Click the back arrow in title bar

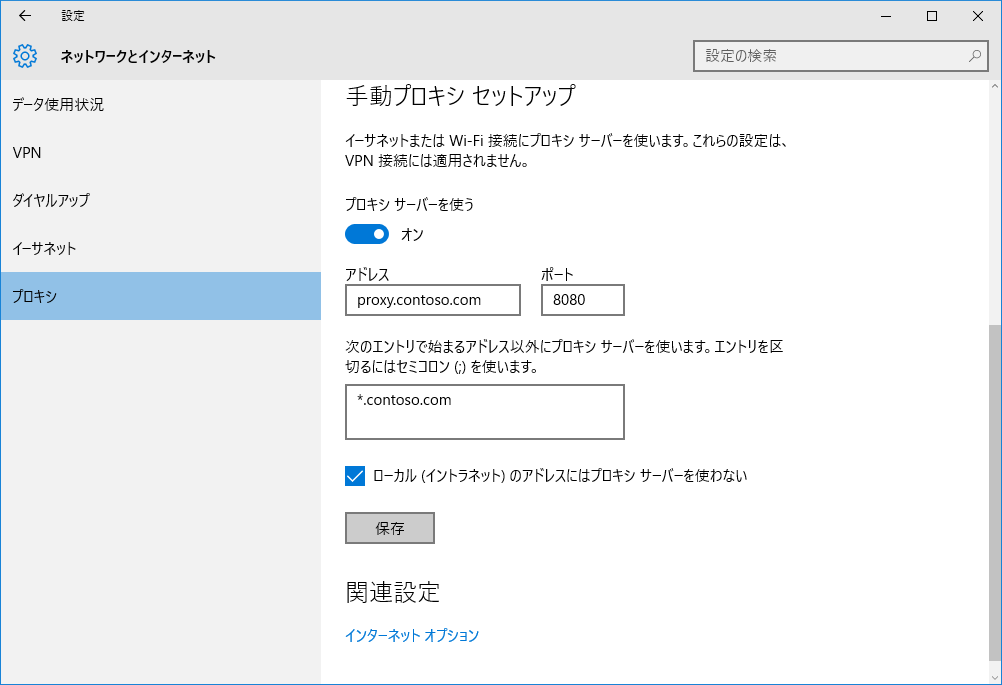pos(25,16)
